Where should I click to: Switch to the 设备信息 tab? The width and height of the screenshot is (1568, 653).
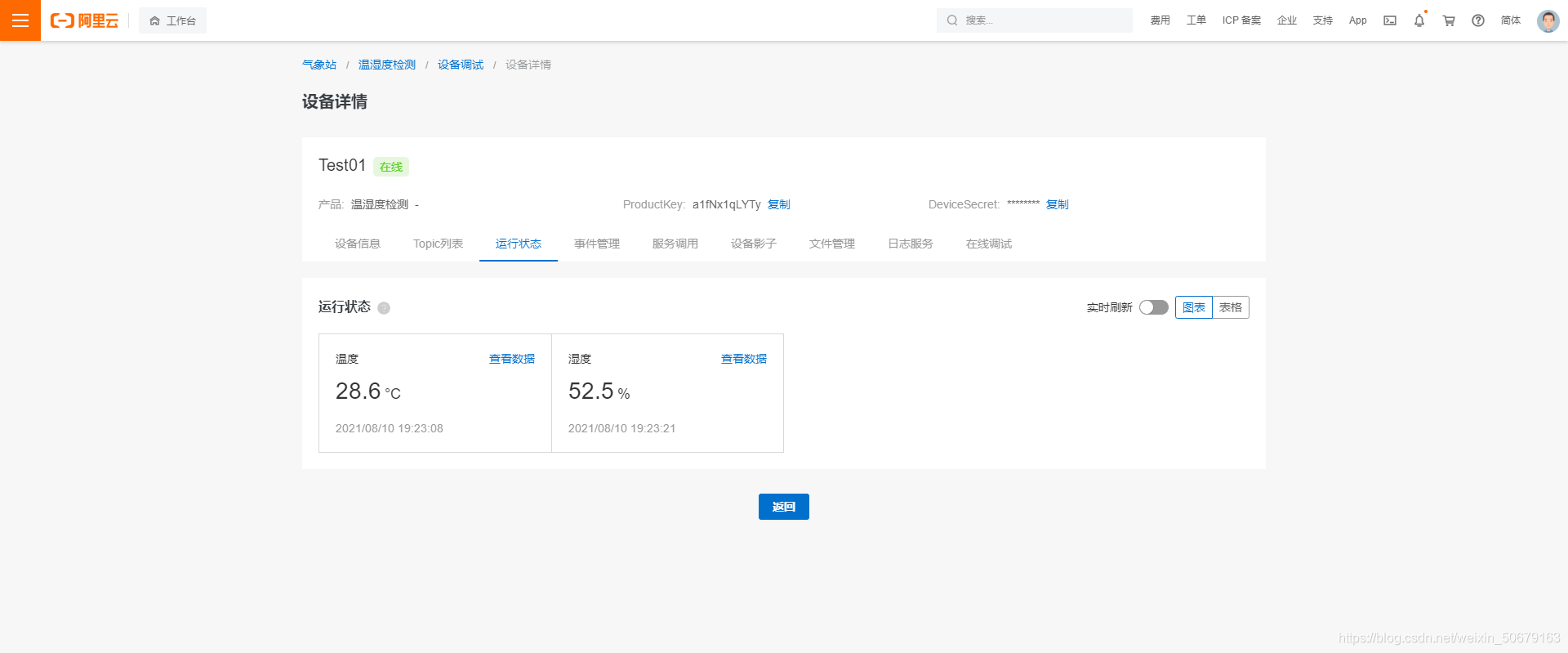[x=358, y=244]
